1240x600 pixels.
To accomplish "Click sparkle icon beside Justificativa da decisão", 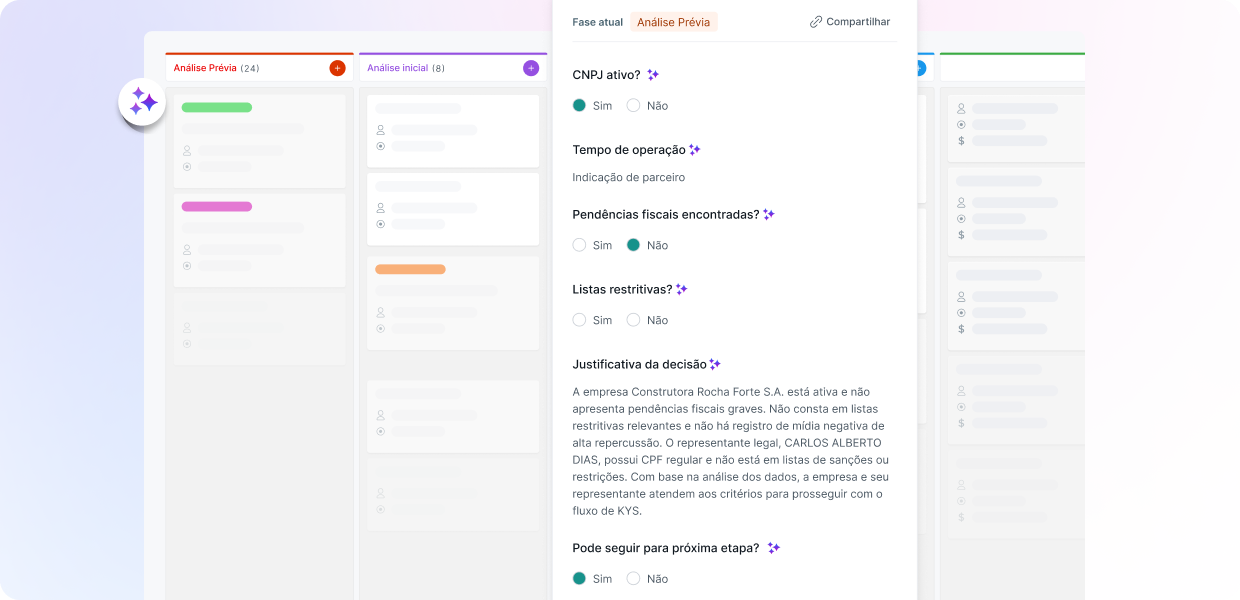I will (715, 364).
